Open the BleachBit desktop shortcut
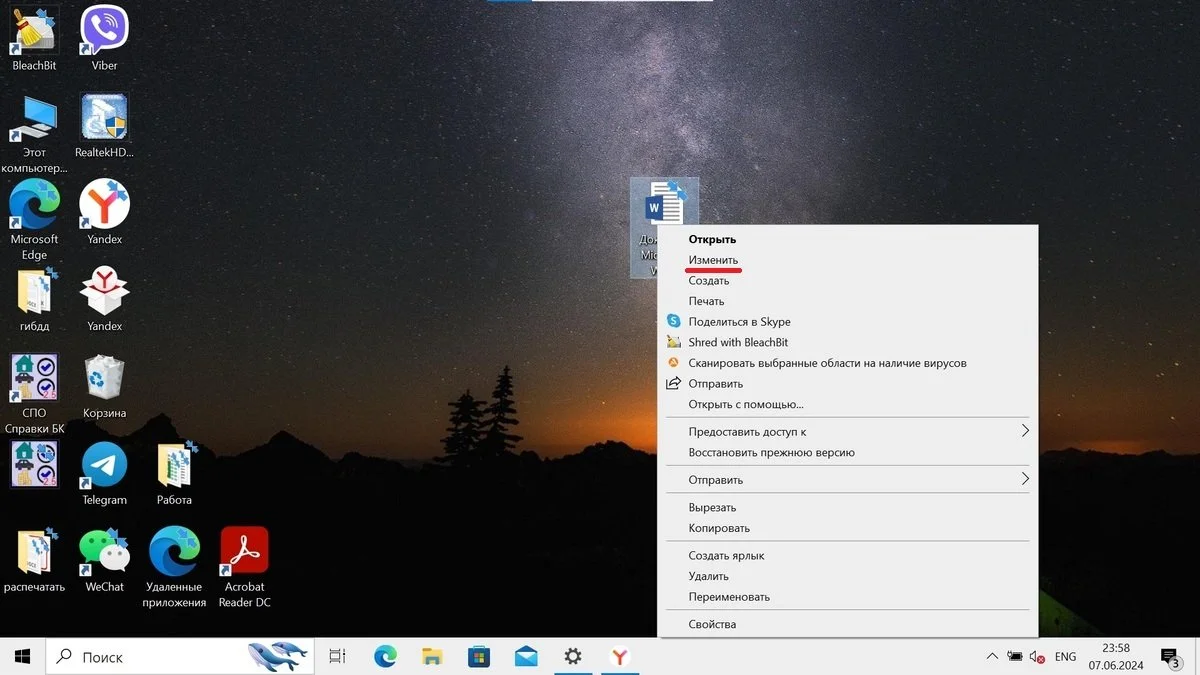This screenshot has height=675, width=1200. [34, 40]
